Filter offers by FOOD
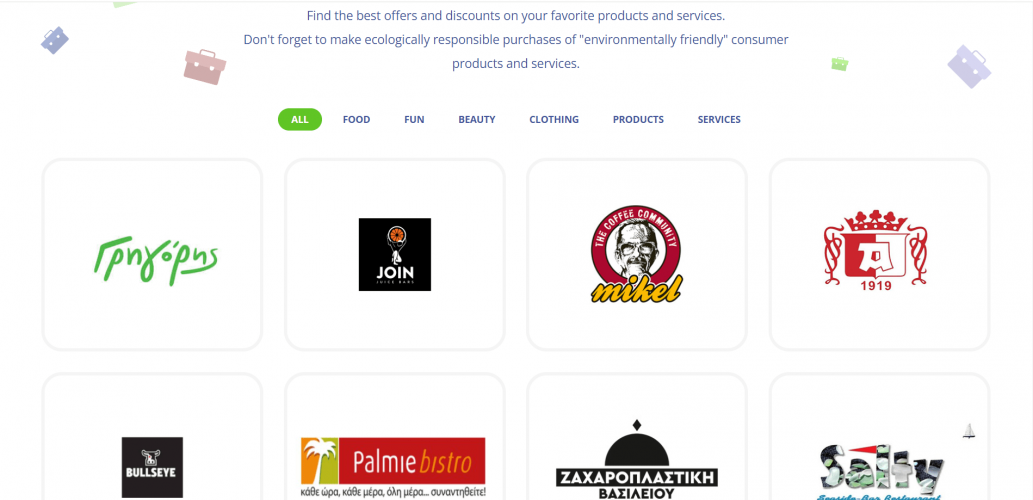The width and height of the screenshot is (1033, 500). [356, 119]
